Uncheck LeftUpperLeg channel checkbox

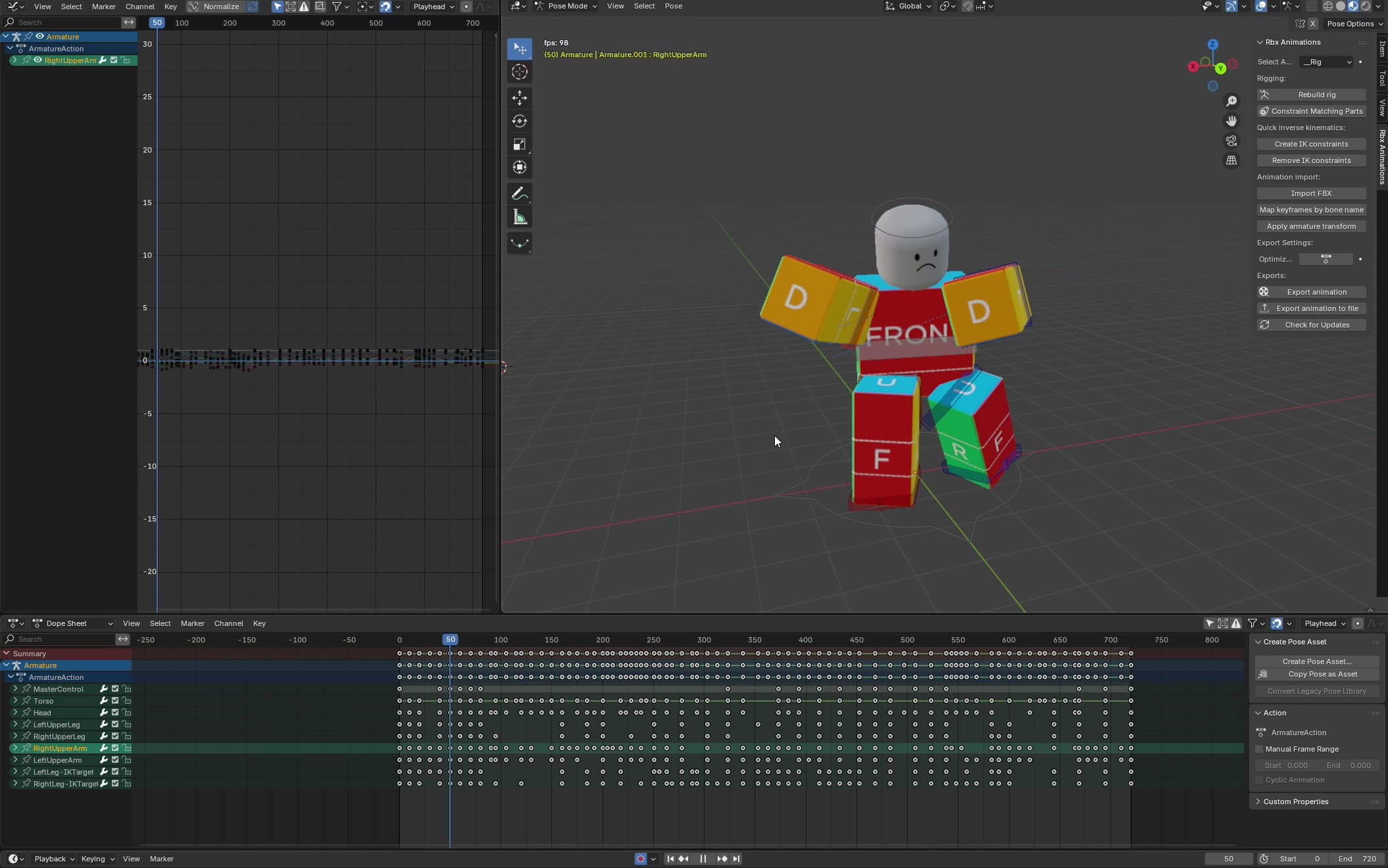click(x=115, y=725)
